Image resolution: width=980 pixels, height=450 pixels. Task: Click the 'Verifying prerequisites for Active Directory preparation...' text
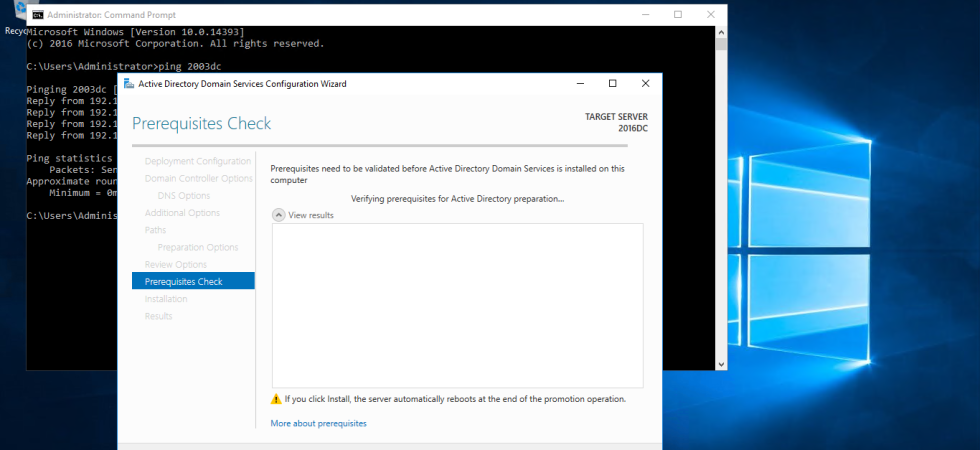coord(458,199)
